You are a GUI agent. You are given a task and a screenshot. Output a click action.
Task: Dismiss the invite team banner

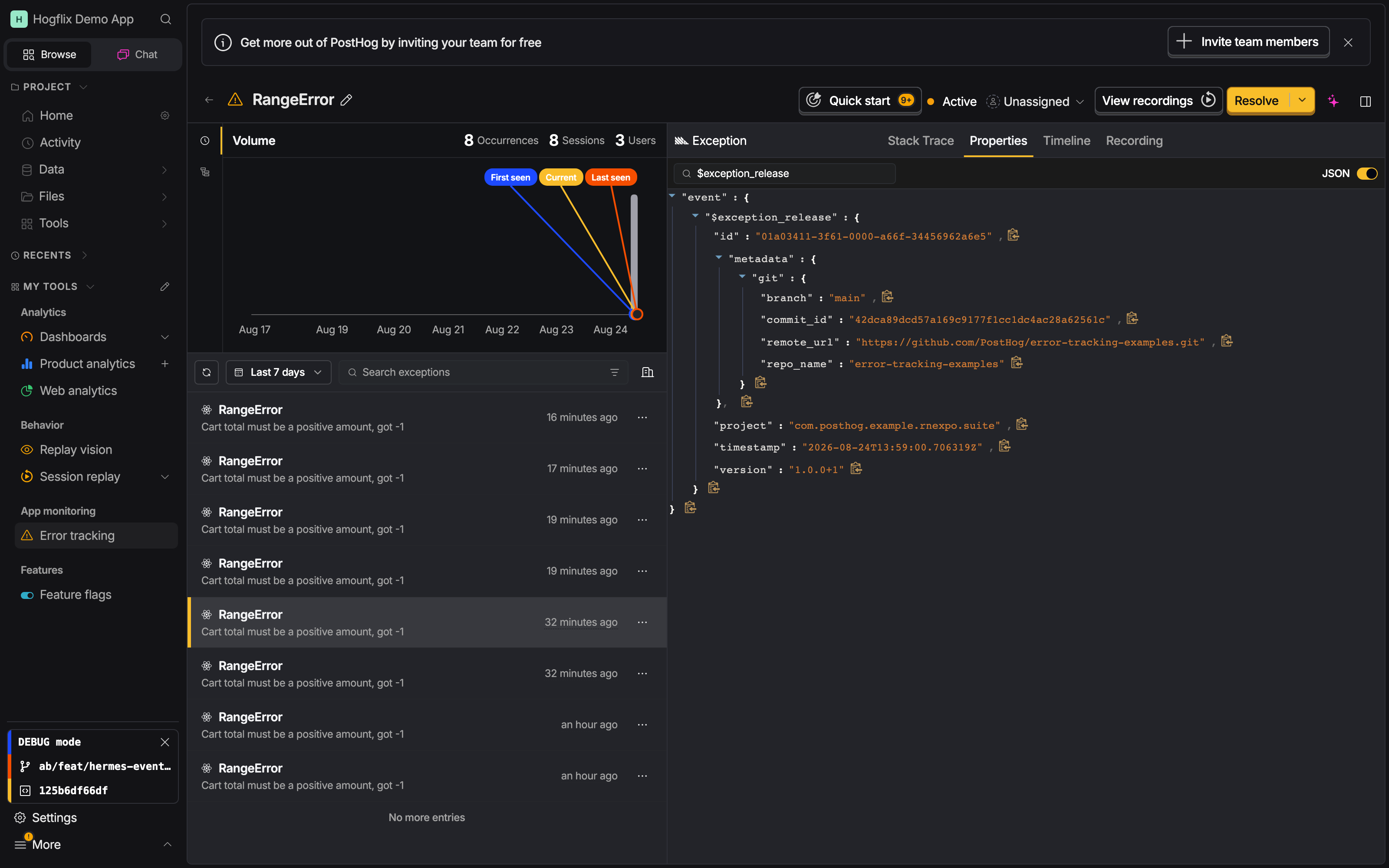1348,43
